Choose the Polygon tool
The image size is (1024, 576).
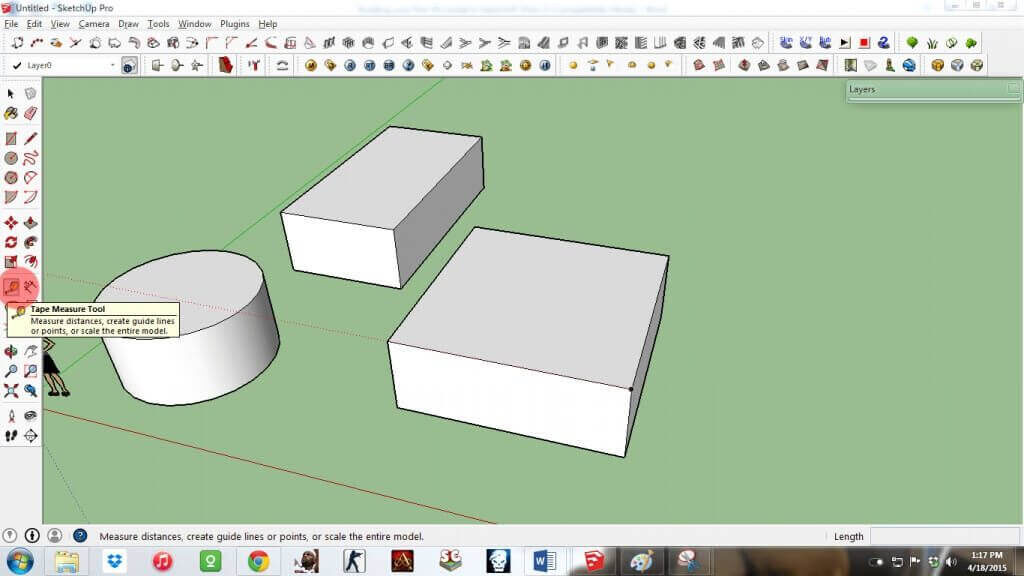point(11,178)
